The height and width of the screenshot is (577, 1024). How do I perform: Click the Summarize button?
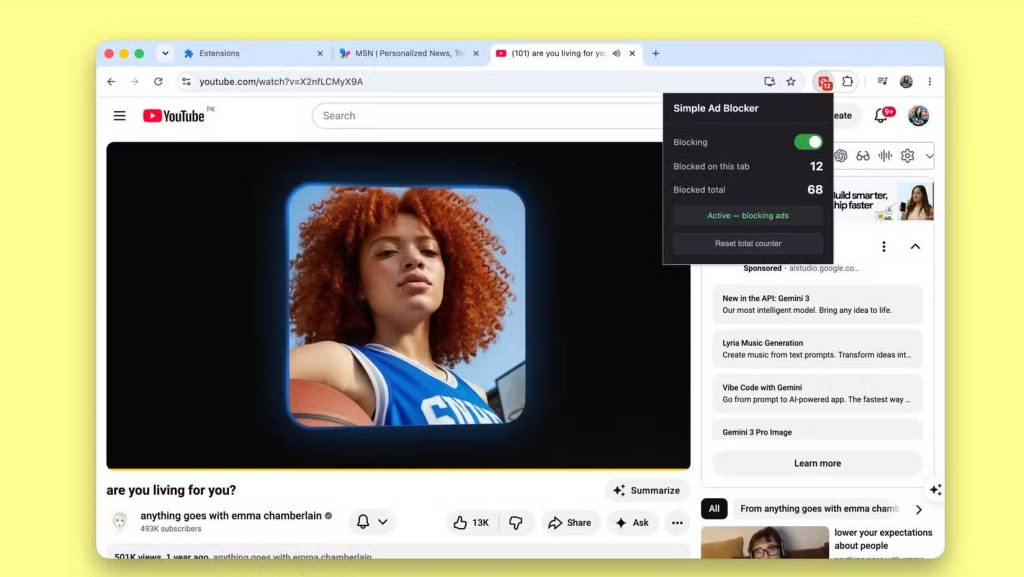tap(646, 490)
